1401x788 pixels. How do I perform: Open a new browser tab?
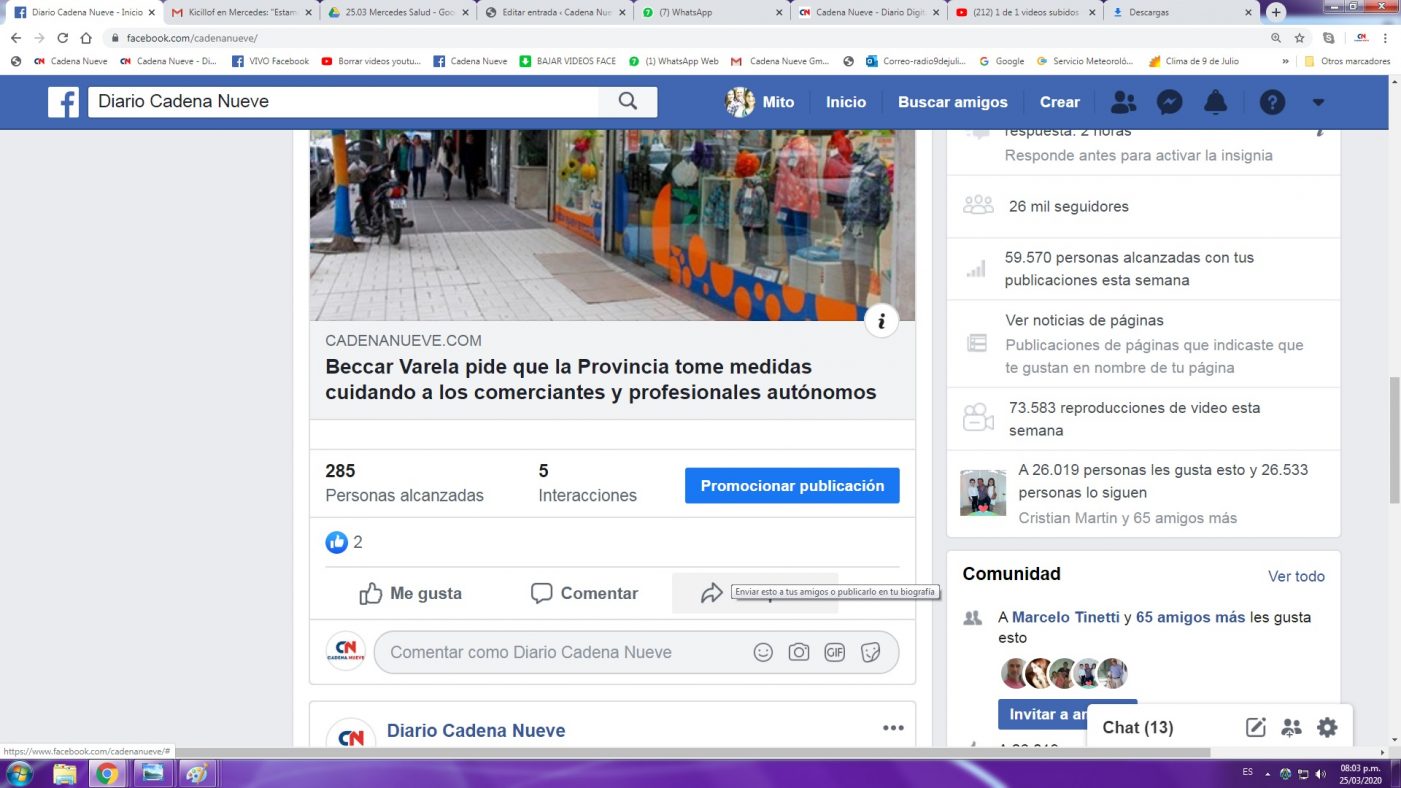tap(1276, 12)
